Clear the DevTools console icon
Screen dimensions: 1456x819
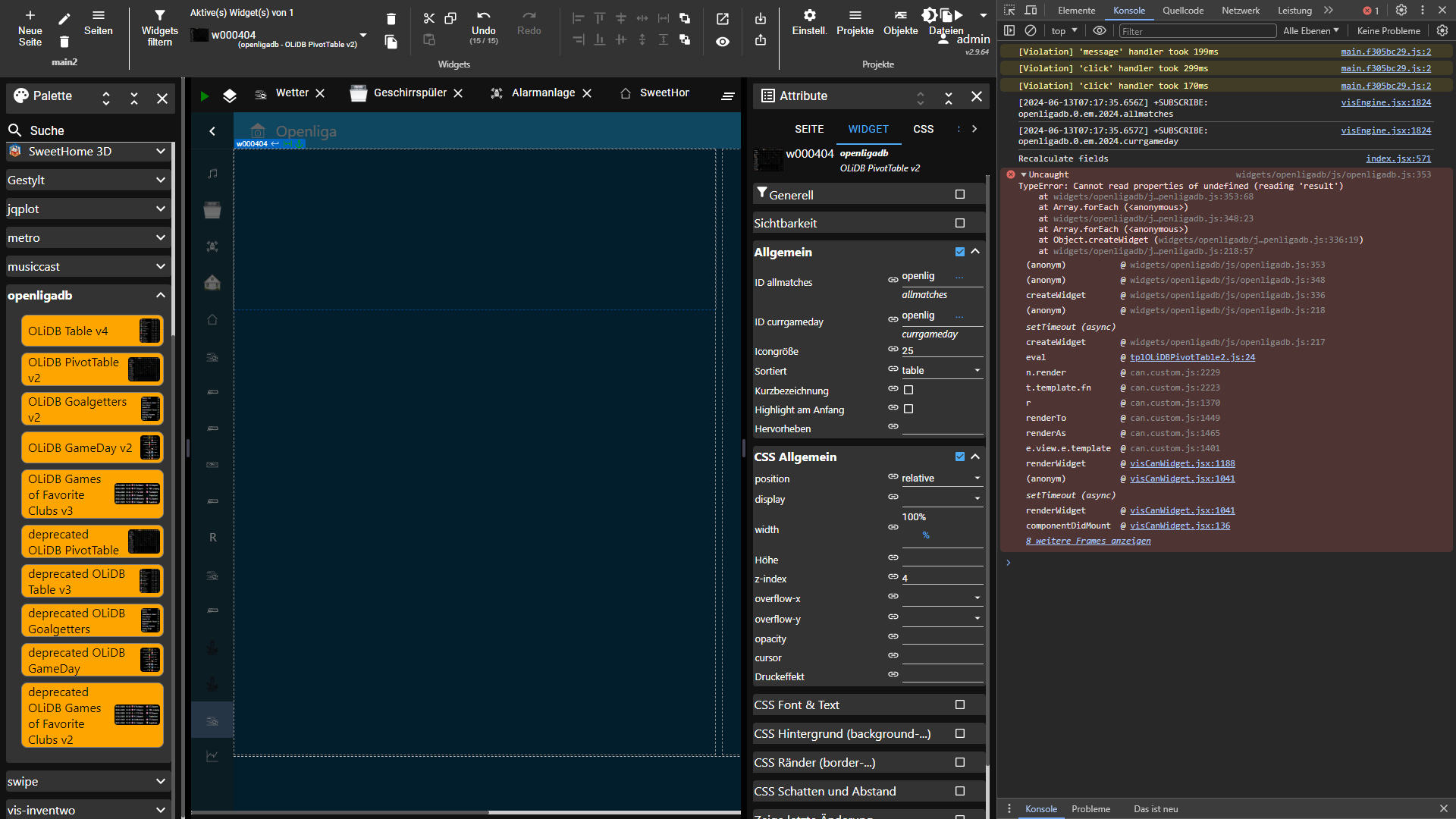pyautogui.click(x=1031, y=31)
